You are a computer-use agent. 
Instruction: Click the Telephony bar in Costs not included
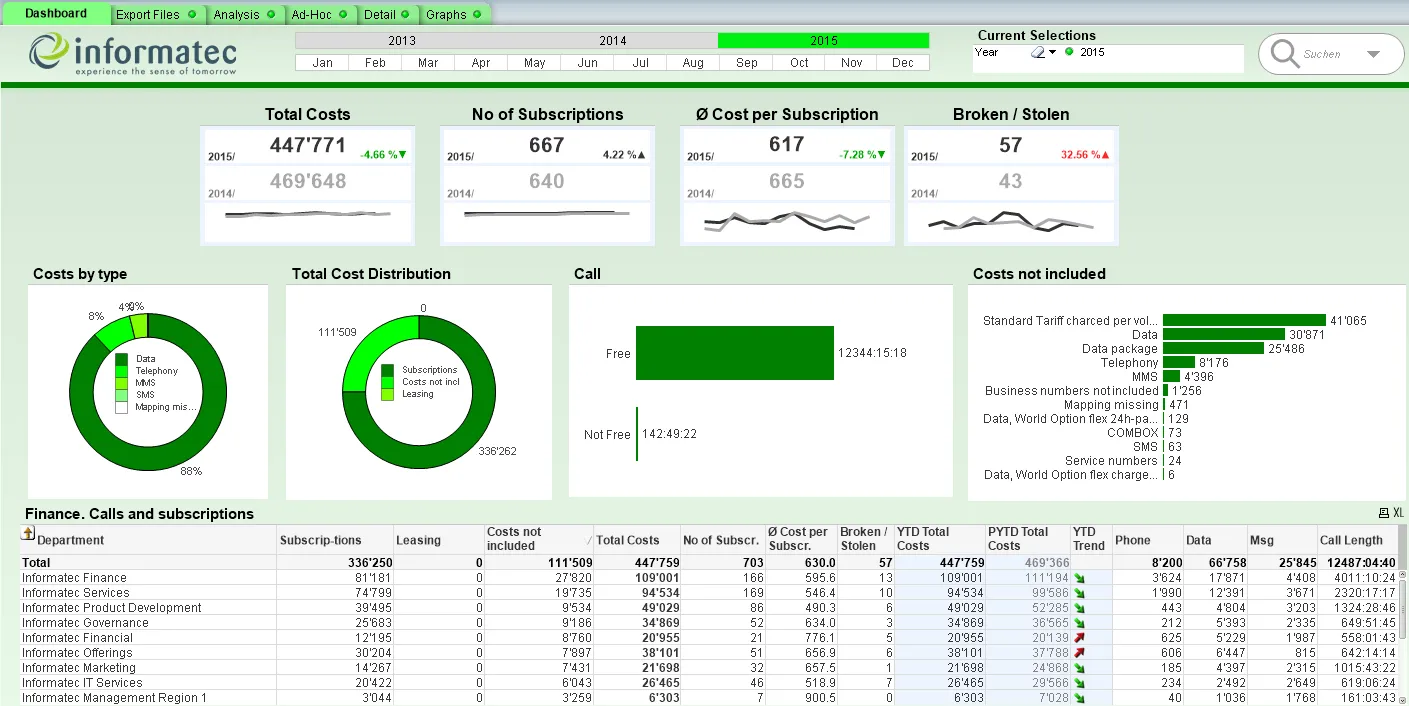1179,363
